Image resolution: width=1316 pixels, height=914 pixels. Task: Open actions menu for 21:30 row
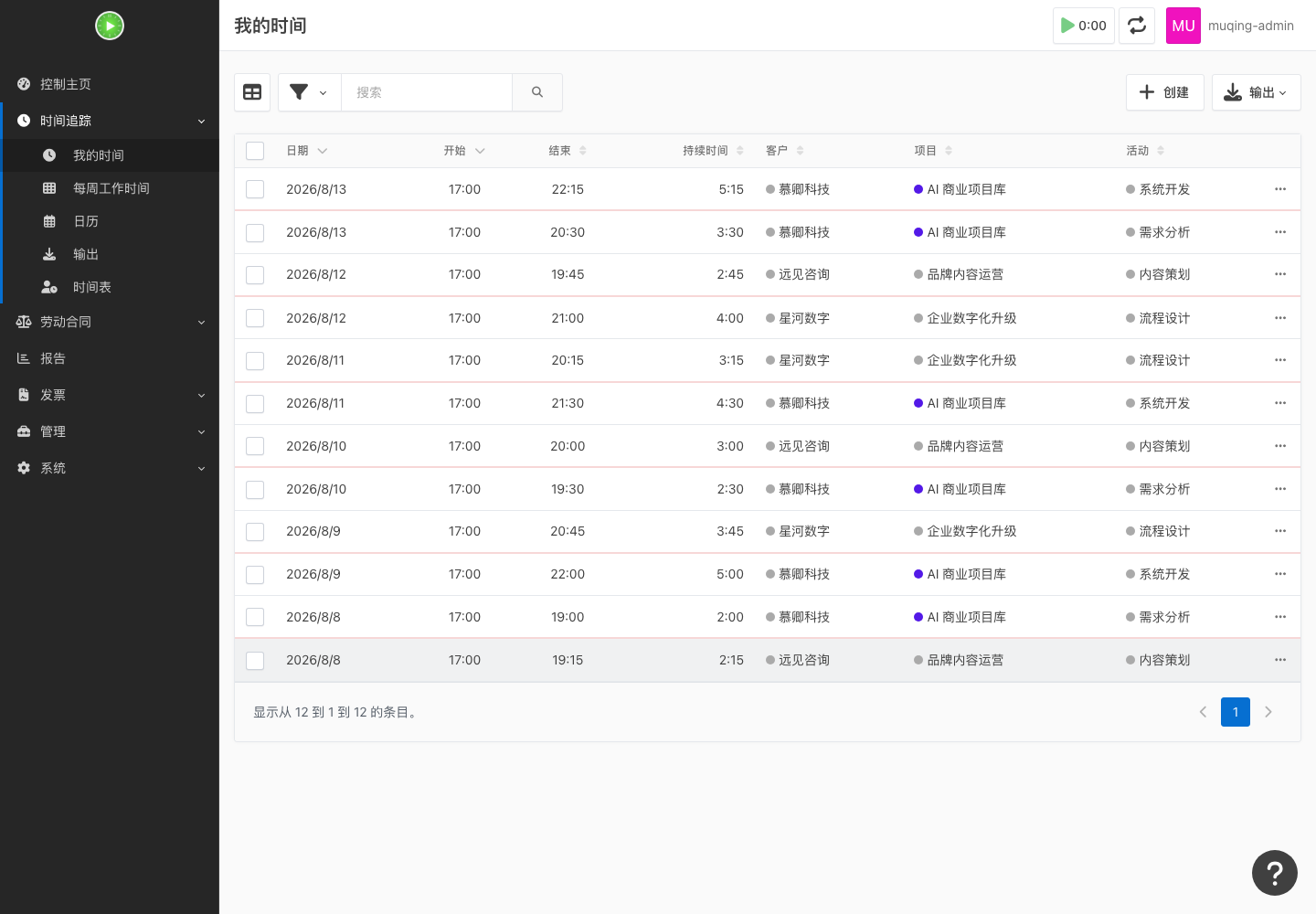1280,403
